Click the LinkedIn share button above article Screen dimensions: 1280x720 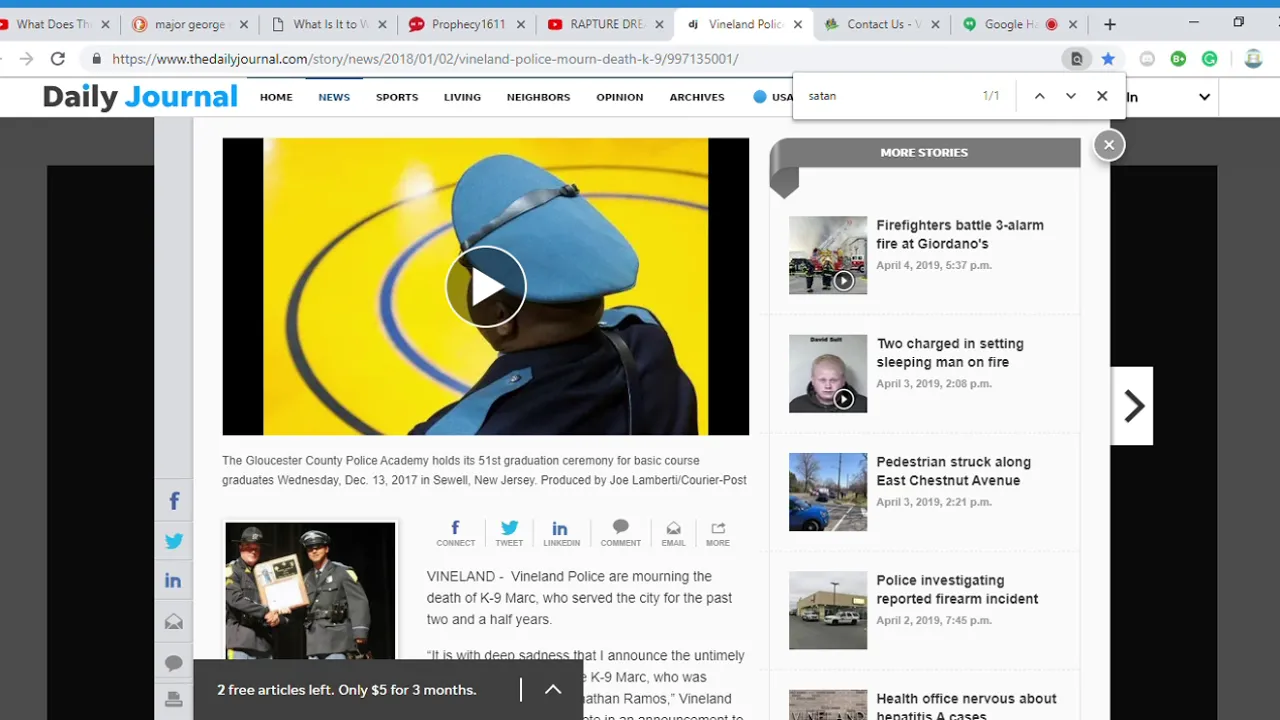point(561,533)
